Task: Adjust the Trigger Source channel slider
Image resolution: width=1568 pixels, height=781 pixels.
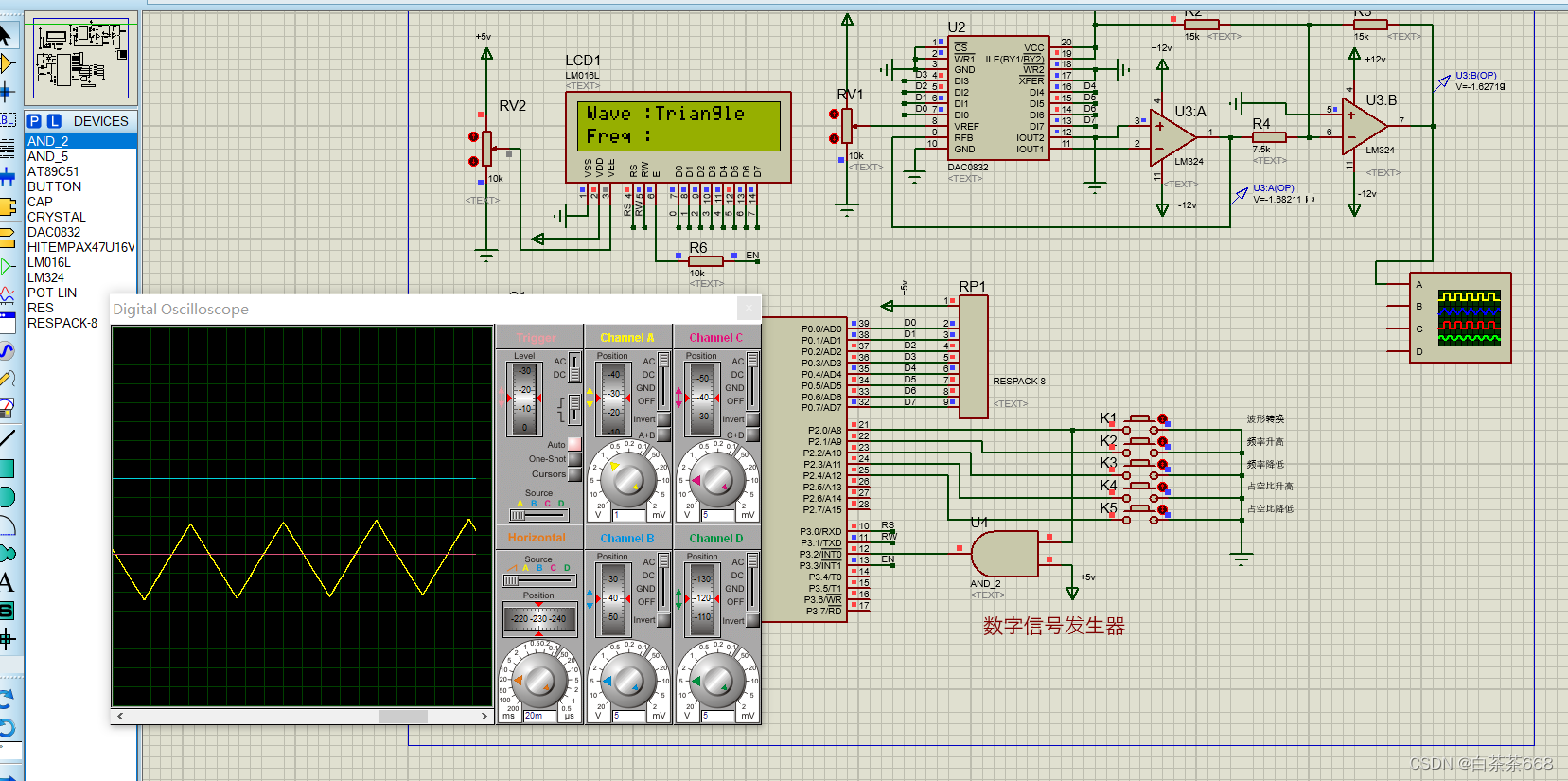Action: 539,515
